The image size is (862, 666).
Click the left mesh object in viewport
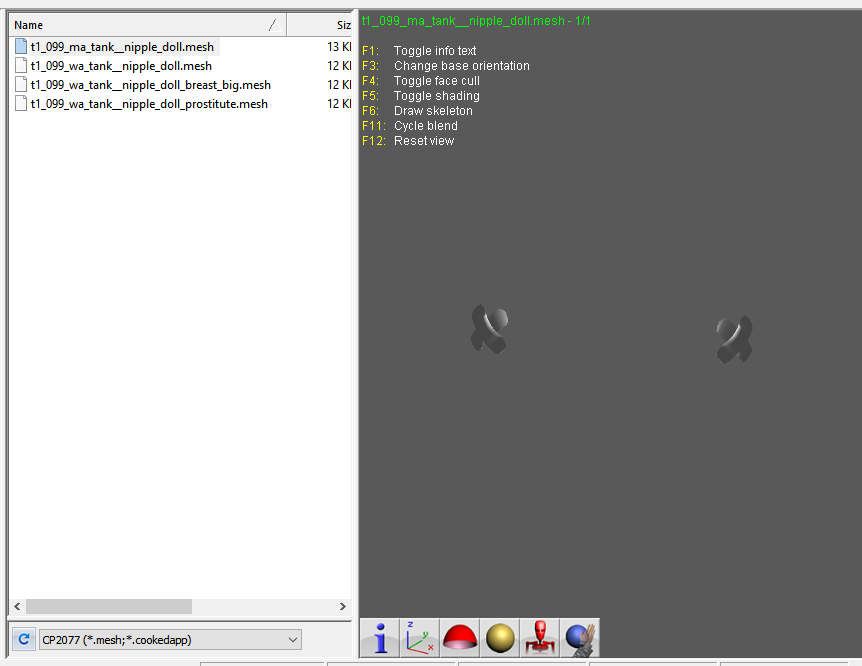tap(489, 329)
